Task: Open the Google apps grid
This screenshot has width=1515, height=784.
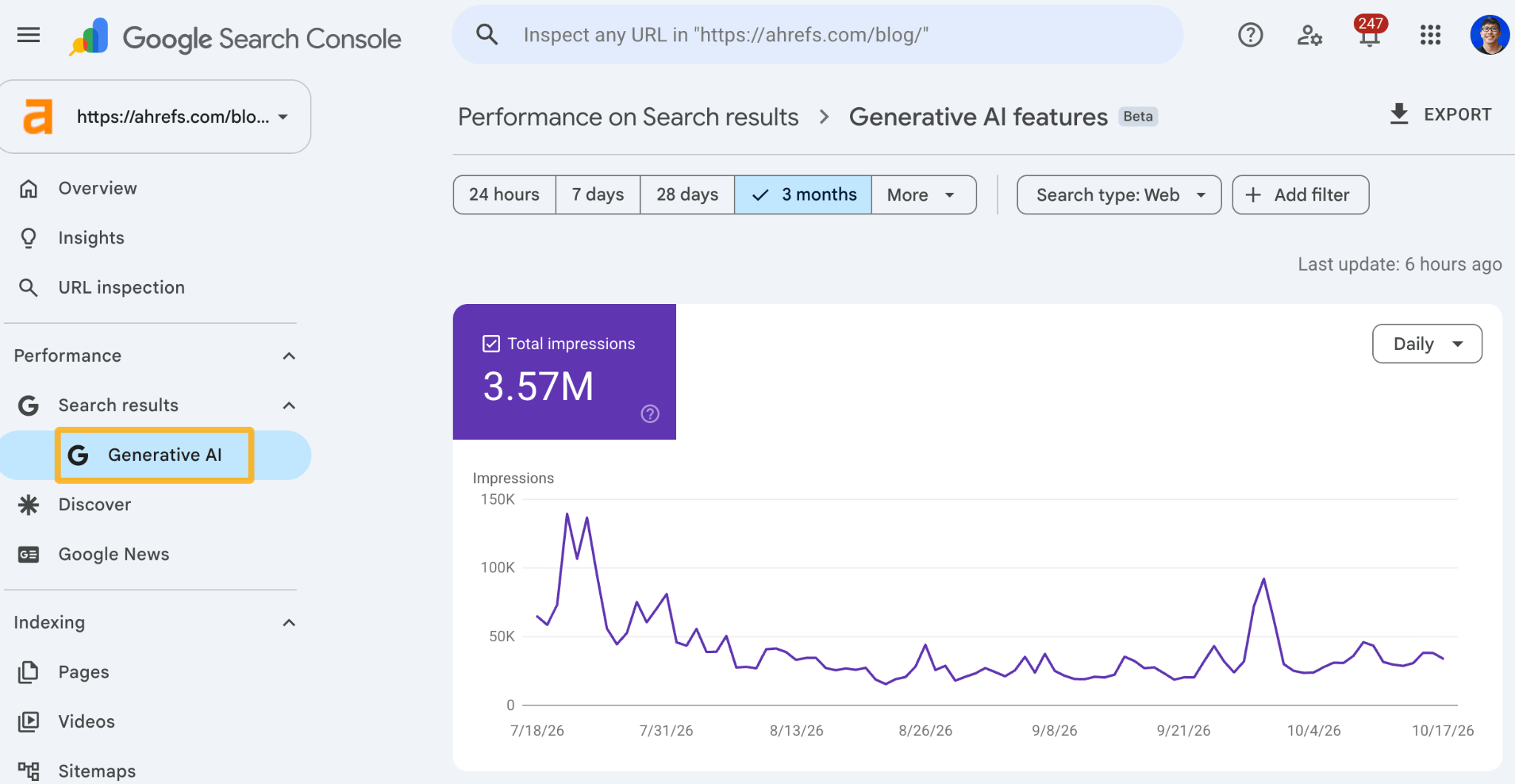Action: 1430,35
